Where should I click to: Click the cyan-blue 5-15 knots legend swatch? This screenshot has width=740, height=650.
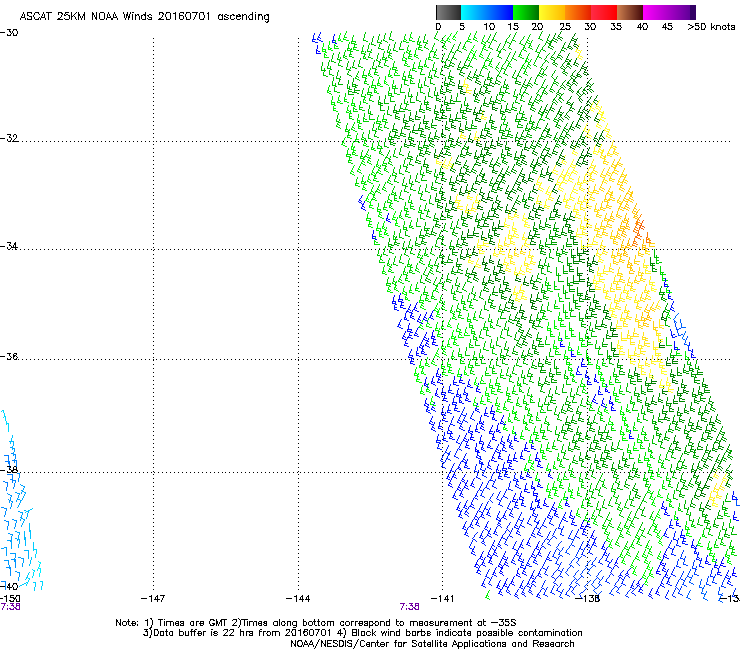pos(487,12)
